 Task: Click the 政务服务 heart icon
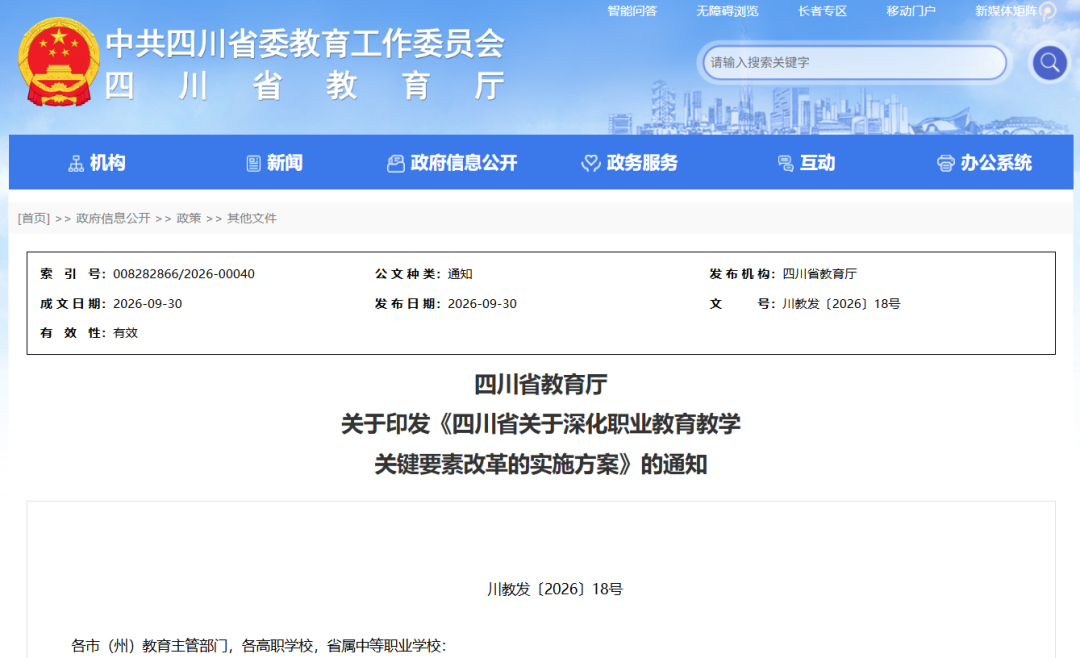[591, 163]
